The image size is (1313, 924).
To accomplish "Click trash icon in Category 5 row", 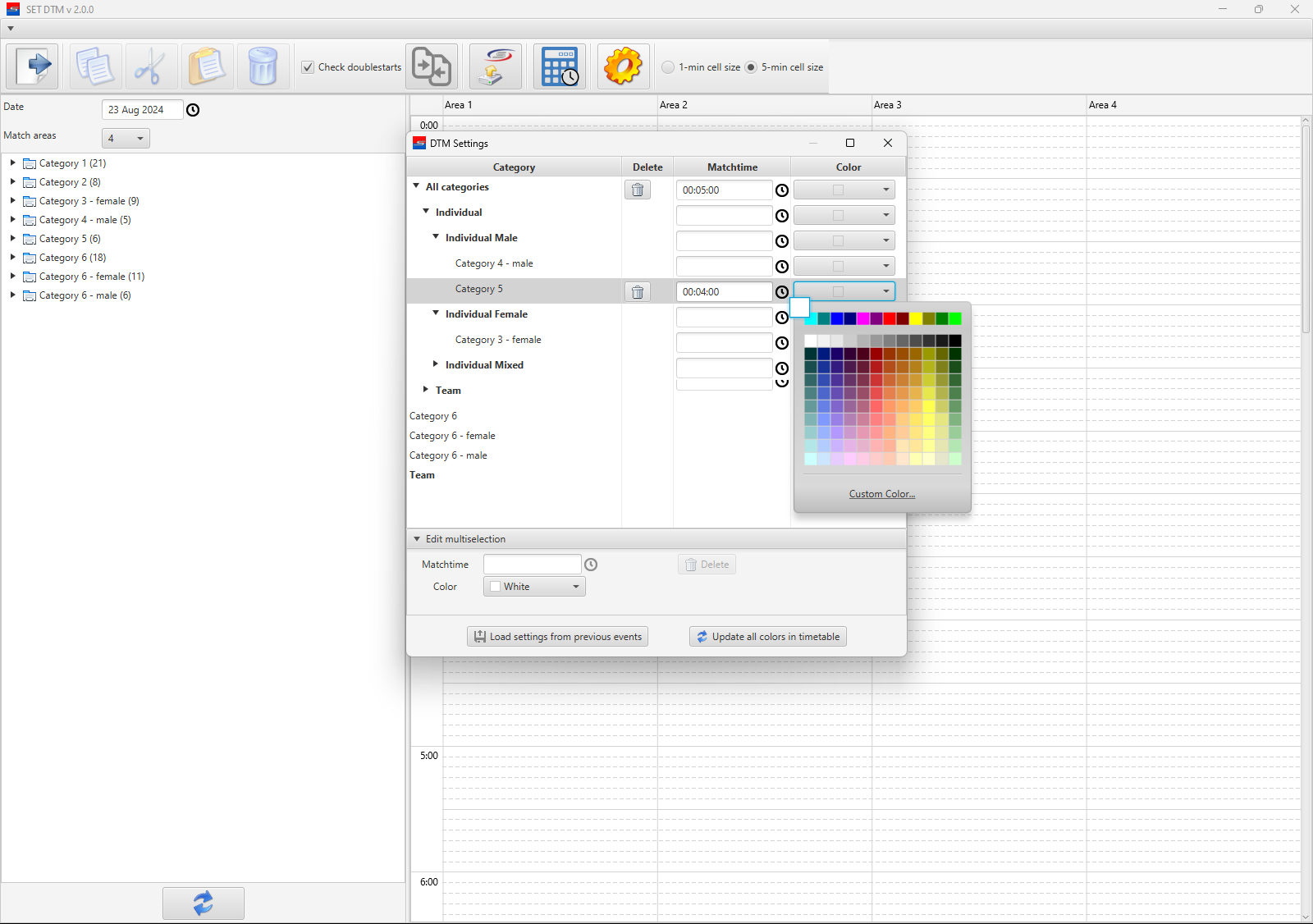I will point(638,291).
